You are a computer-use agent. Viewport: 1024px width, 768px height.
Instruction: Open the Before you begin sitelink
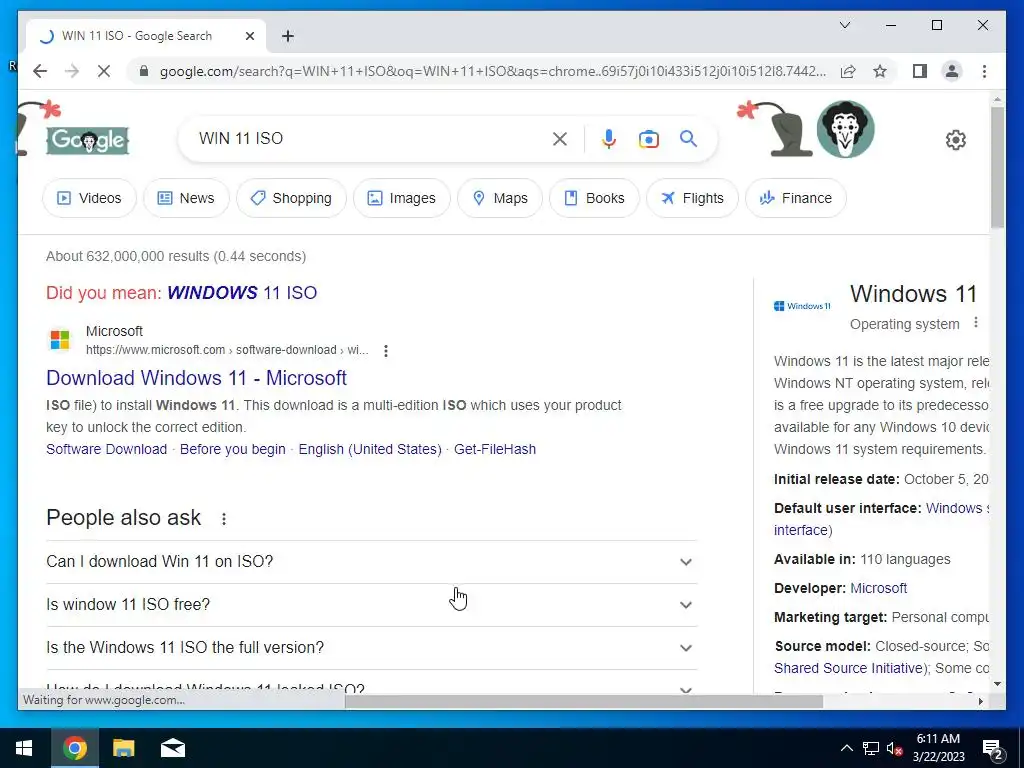click(232, 449)
